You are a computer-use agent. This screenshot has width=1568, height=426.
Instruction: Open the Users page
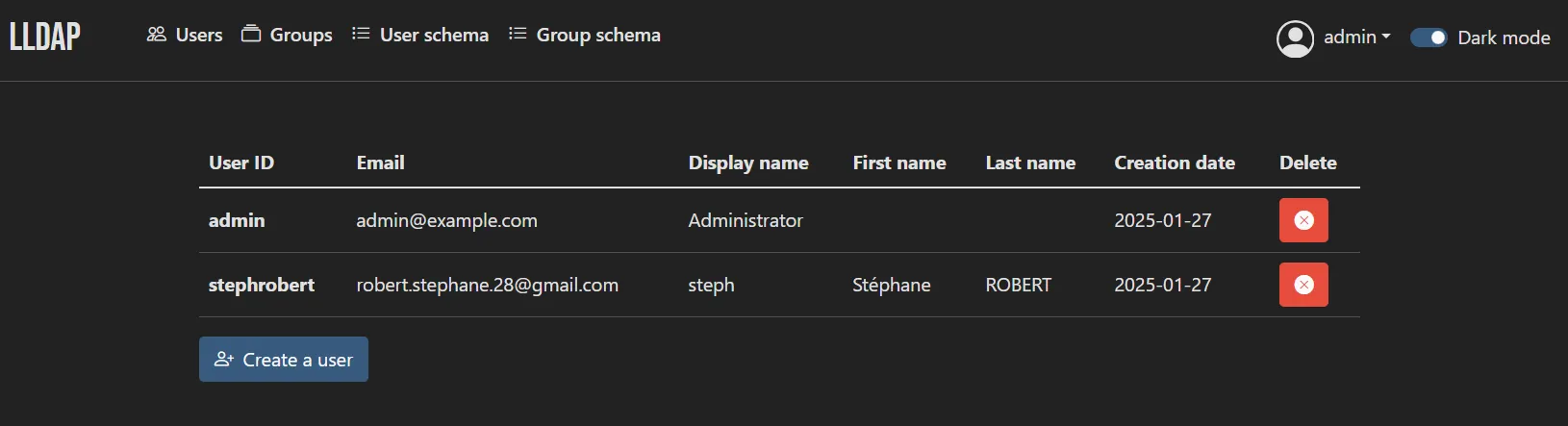tap(198, 35)
